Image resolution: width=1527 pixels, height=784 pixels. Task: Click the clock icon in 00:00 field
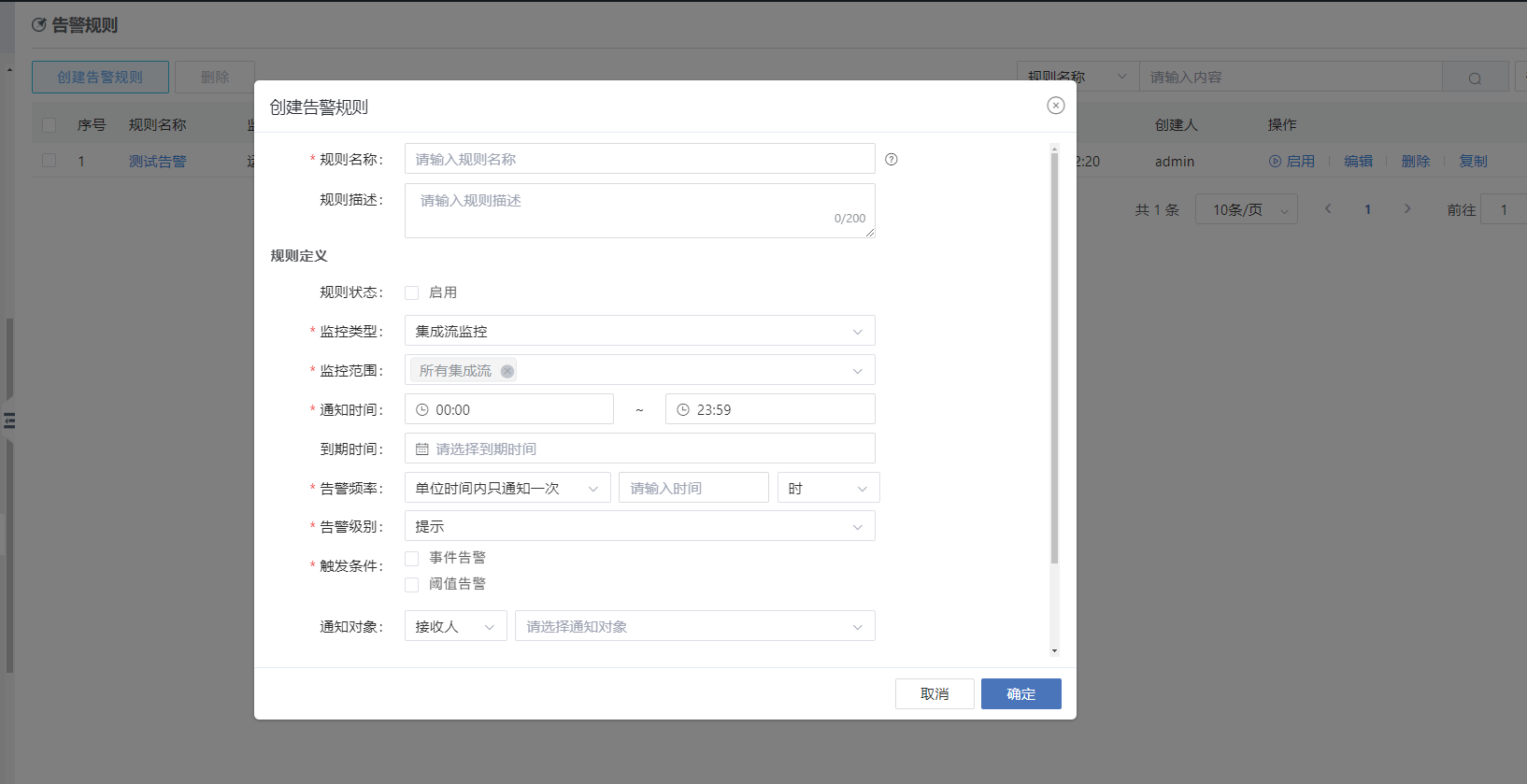[422, 410]
